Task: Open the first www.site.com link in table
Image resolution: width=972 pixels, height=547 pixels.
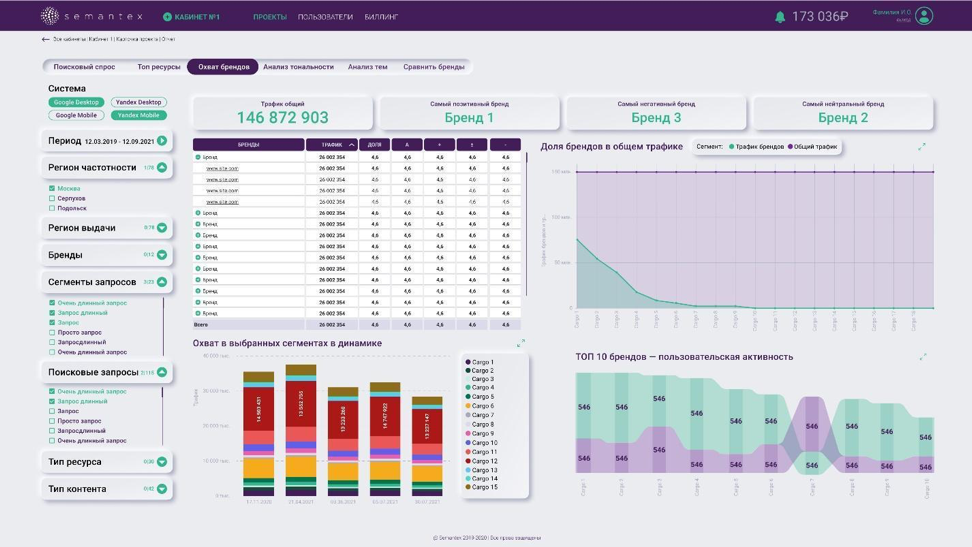Action: coord(222,168)
